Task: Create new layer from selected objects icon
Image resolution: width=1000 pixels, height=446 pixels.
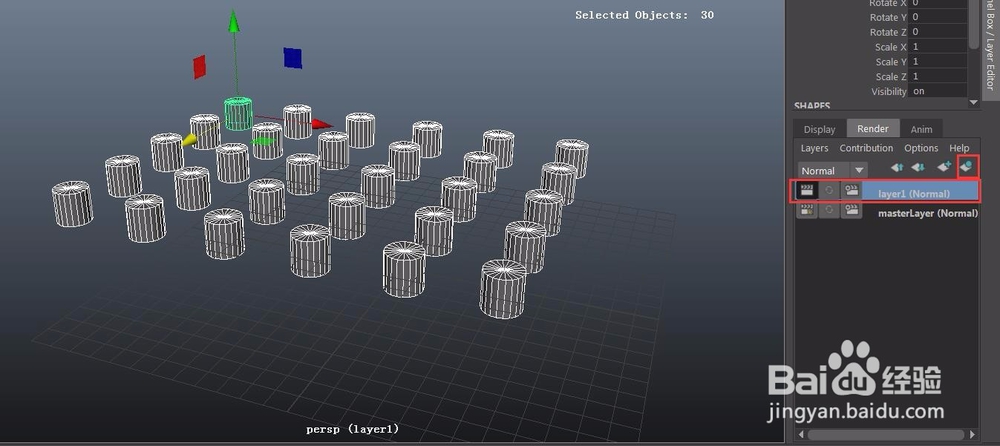Action: [967, 167]
